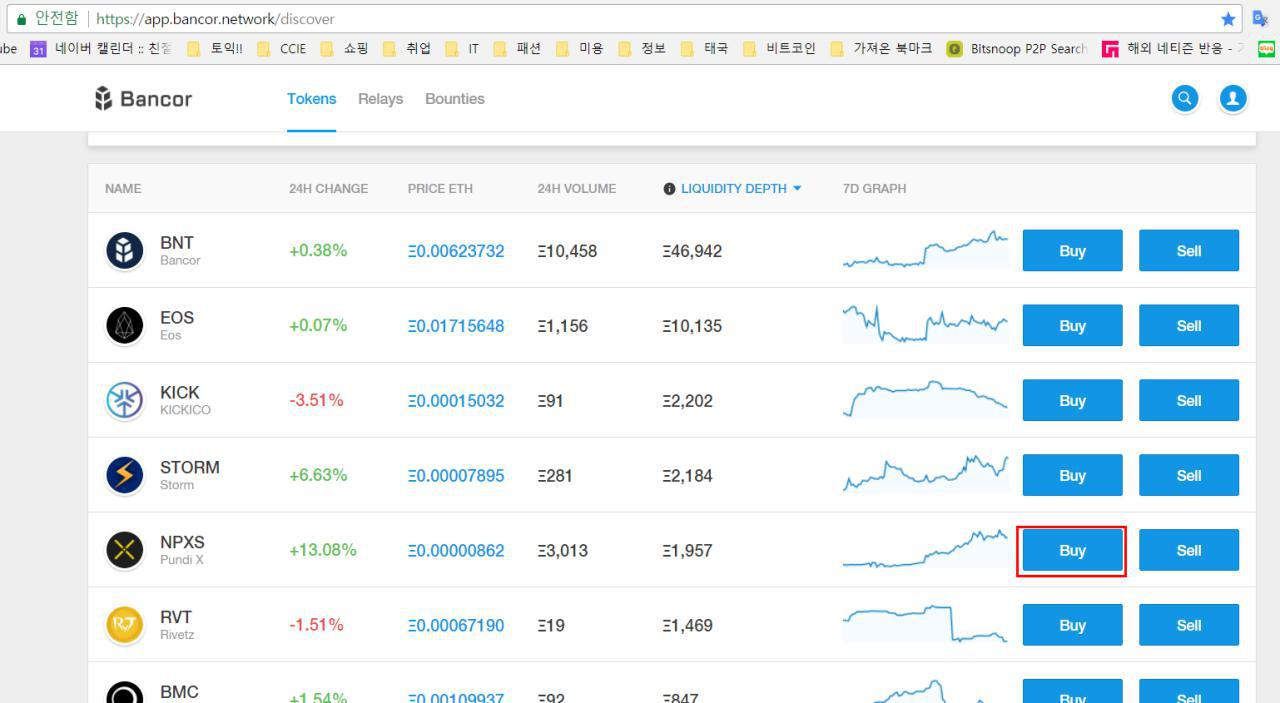Open STORM price Ξ0.00007895
The width and height of the screenshot is (1280, 703).
tap(456, 476)
